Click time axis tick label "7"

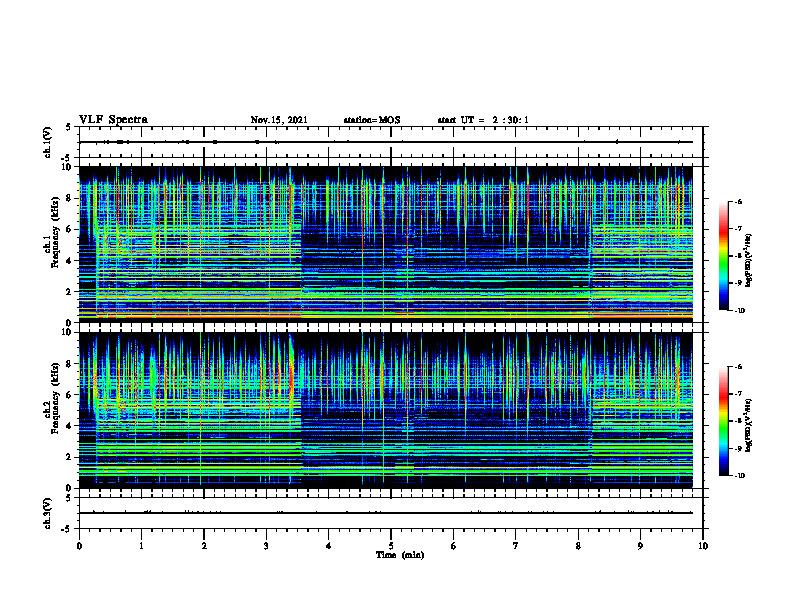(x=516, y=546)
